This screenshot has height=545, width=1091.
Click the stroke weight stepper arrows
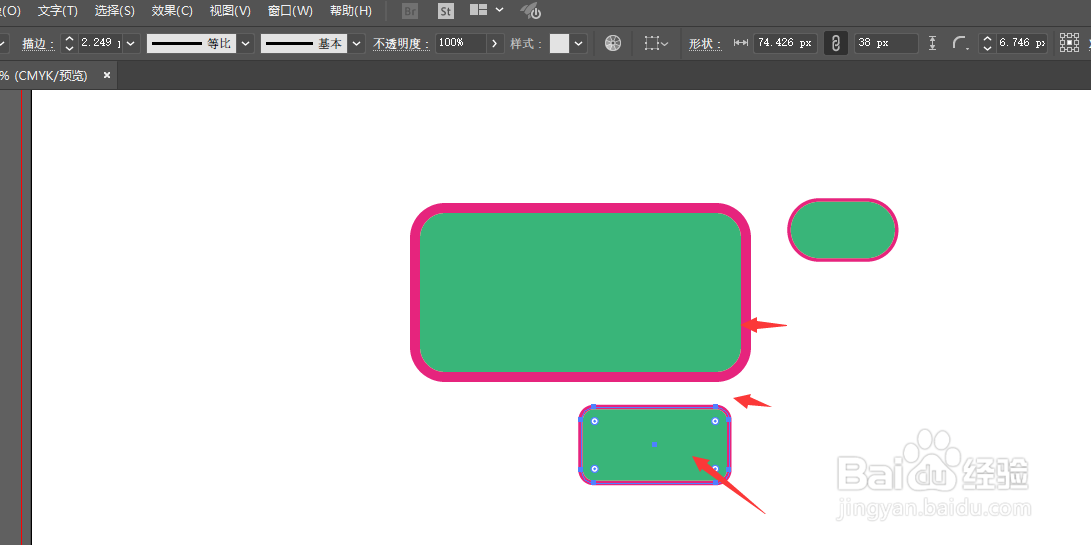click(x=69, y=43)
